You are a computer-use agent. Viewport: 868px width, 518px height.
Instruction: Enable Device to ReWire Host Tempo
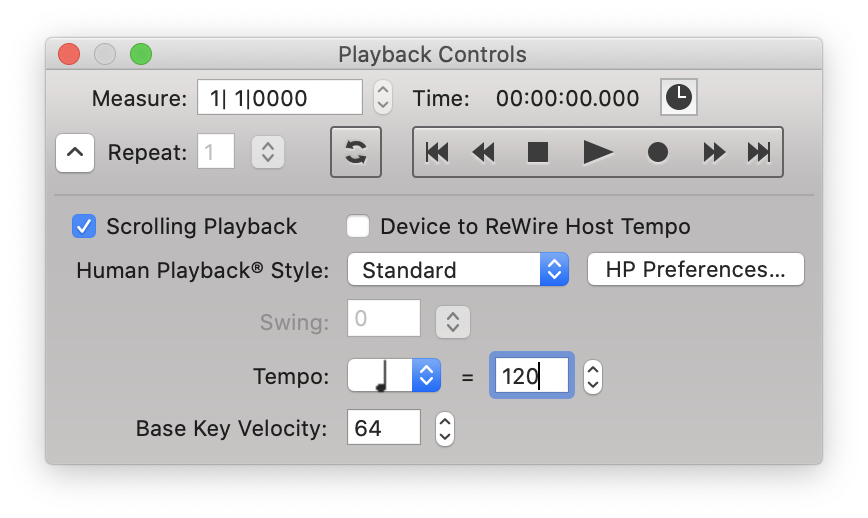tap(358, 226)
